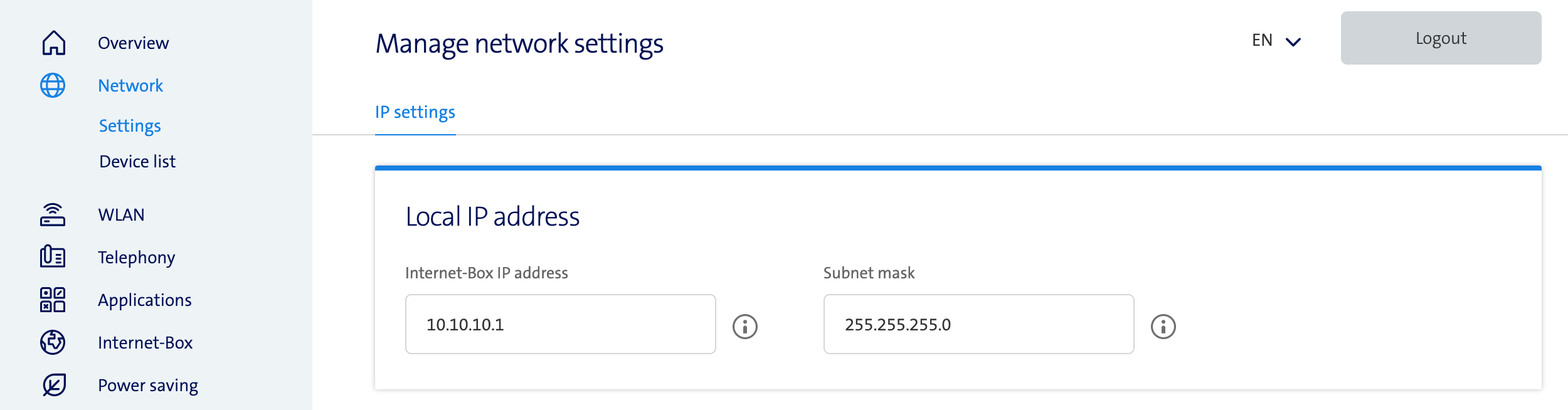The height and width of the screenshot is (410, 1568).
Task: Click the Internet-Box sidebar icon
Action: tap(53, 342)
